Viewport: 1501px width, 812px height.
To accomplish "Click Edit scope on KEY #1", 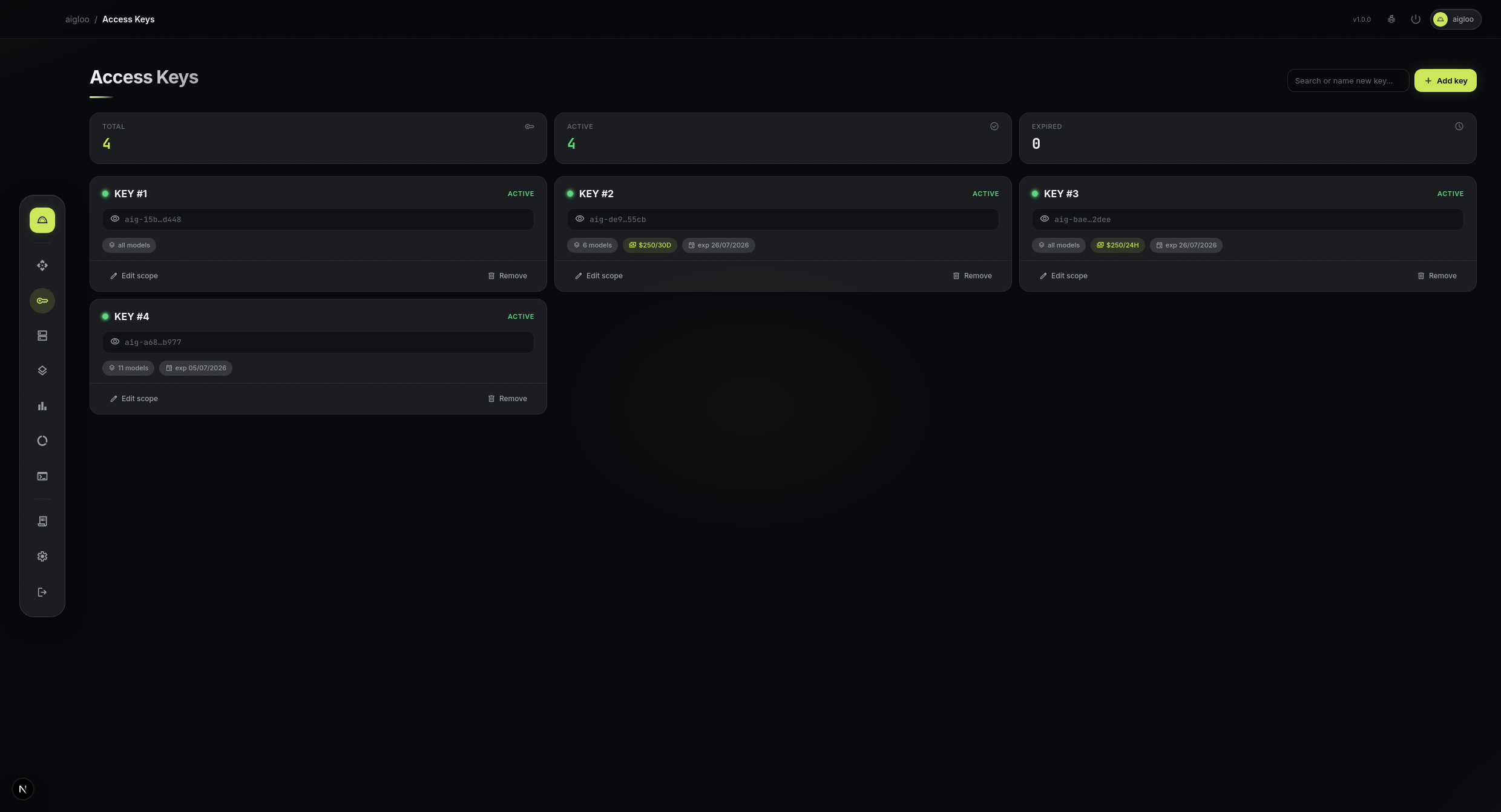I will click(134, 276).
